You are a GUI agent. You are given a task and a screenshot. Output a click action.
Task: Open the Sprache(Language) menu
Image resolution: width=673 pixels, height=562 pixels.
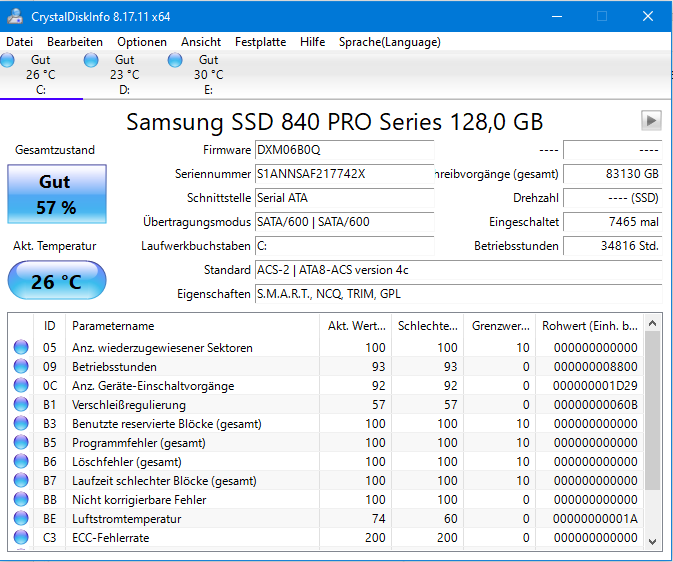point(389,42)
